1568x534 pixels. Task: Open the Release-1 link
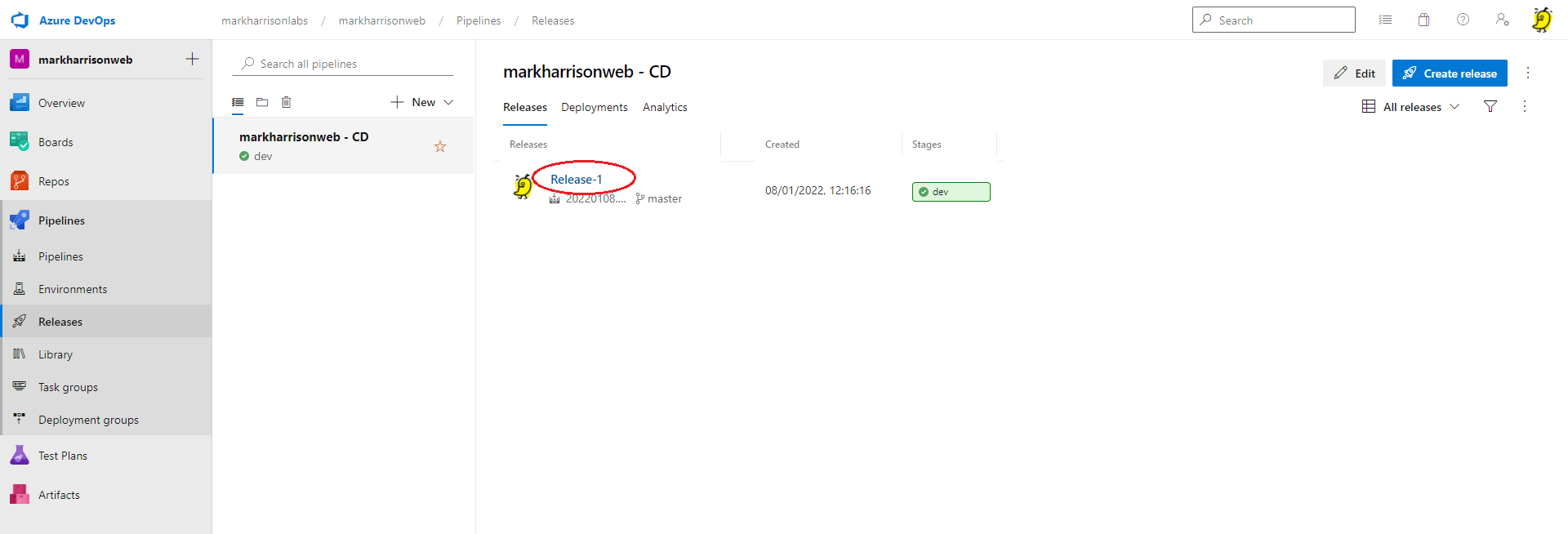pyautogui.click(x=576, y=180)
